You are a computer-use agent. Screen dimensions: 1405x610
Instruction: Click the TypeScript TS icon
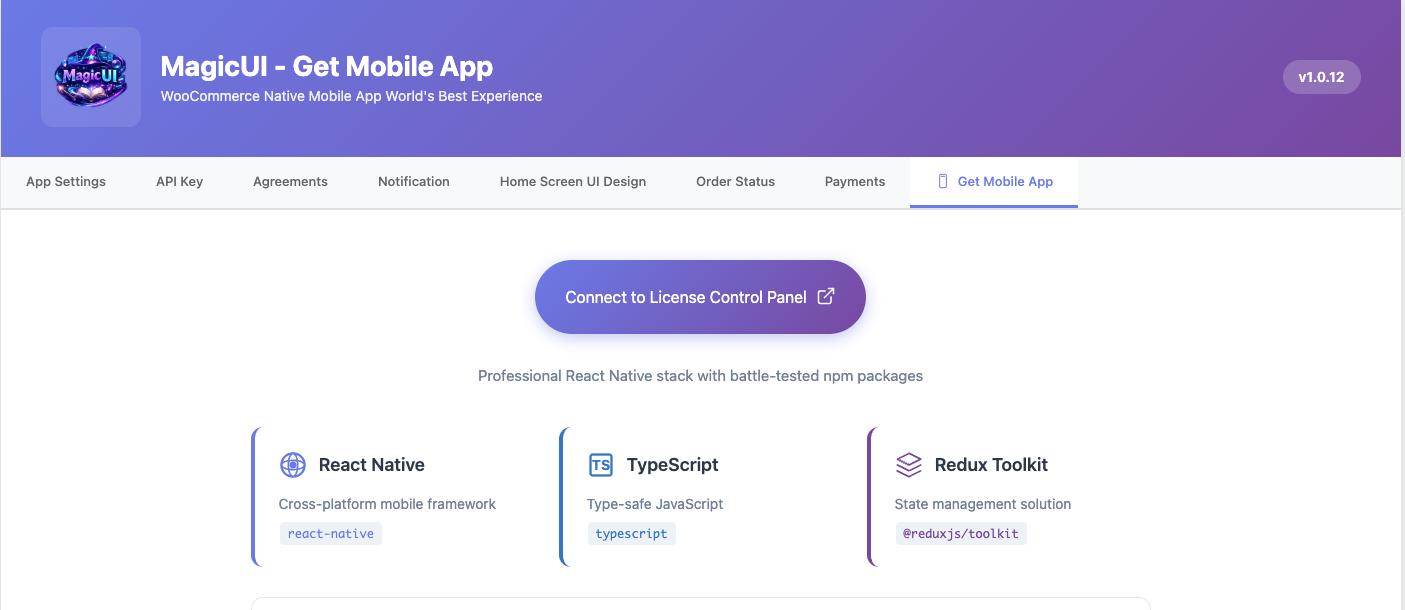[600, 465]
